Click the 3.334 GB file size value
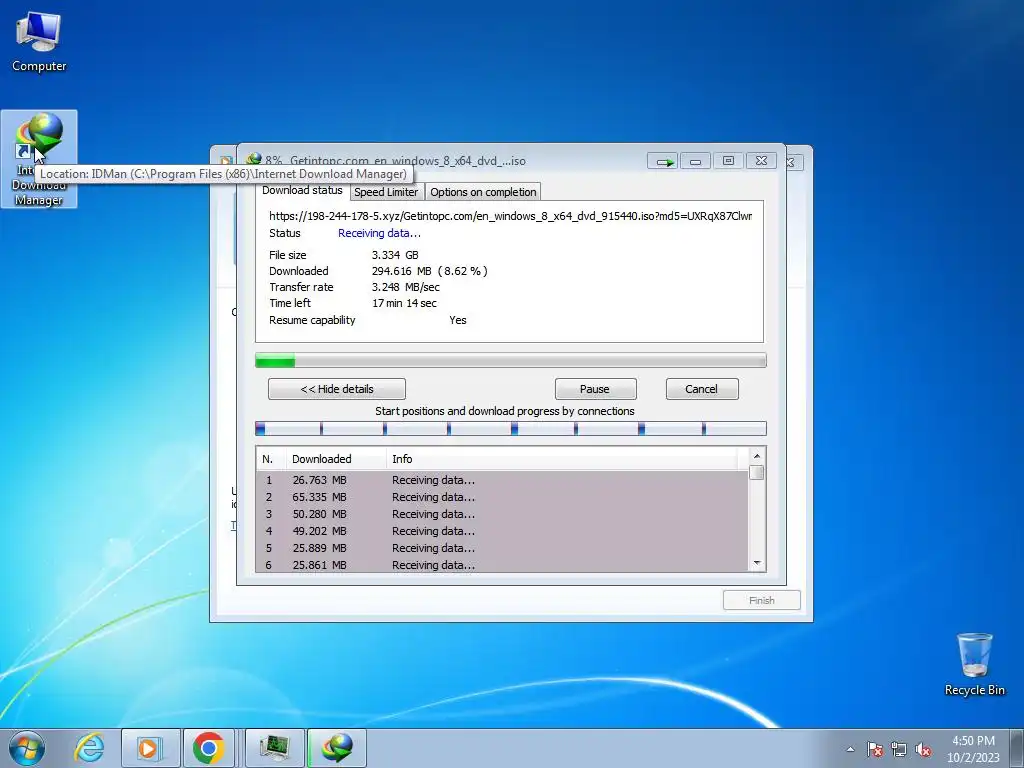The width and height of the screenshot is (1024, 768). (x=395, y=255)
